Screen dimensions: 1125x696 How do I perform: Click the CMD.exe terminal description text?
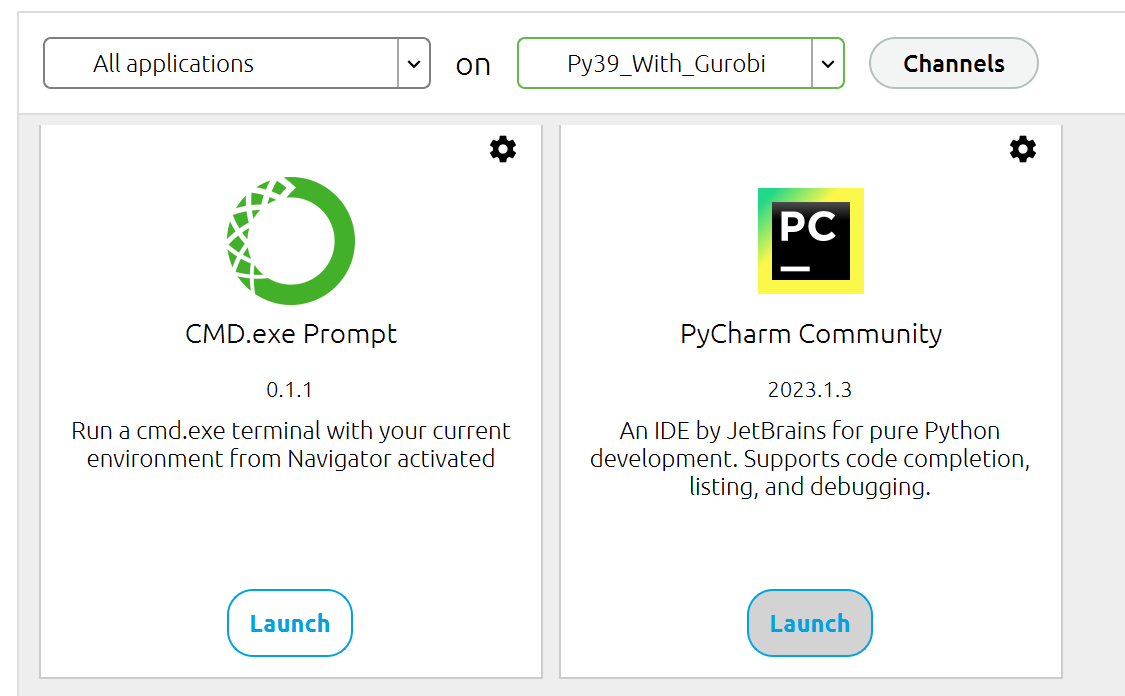click(x=291, y=445)
